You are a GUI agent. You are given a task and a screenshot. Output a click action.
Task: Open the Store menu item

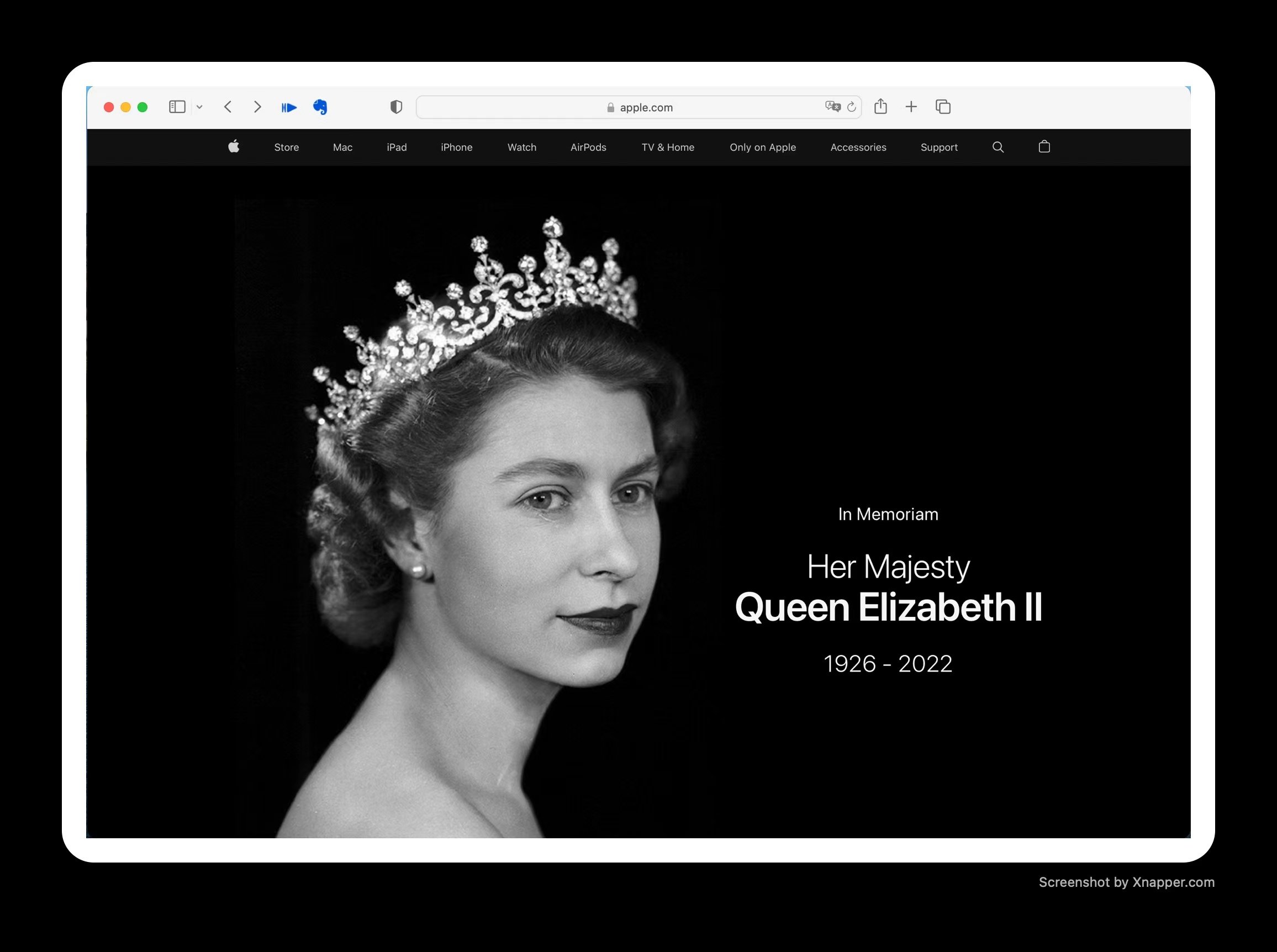[287, 147]
